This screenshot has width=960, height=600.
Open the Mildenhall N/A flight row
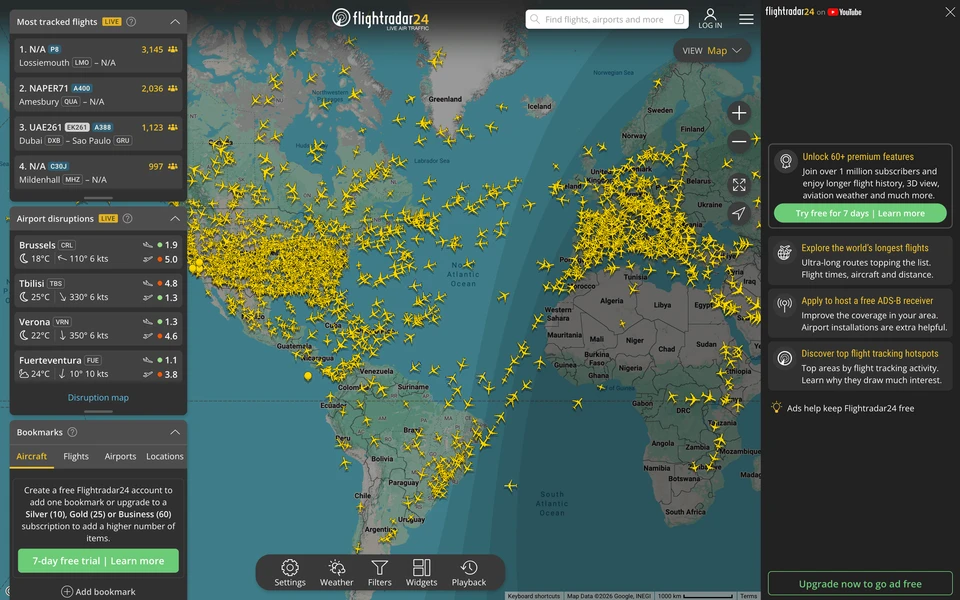(98, 173)
